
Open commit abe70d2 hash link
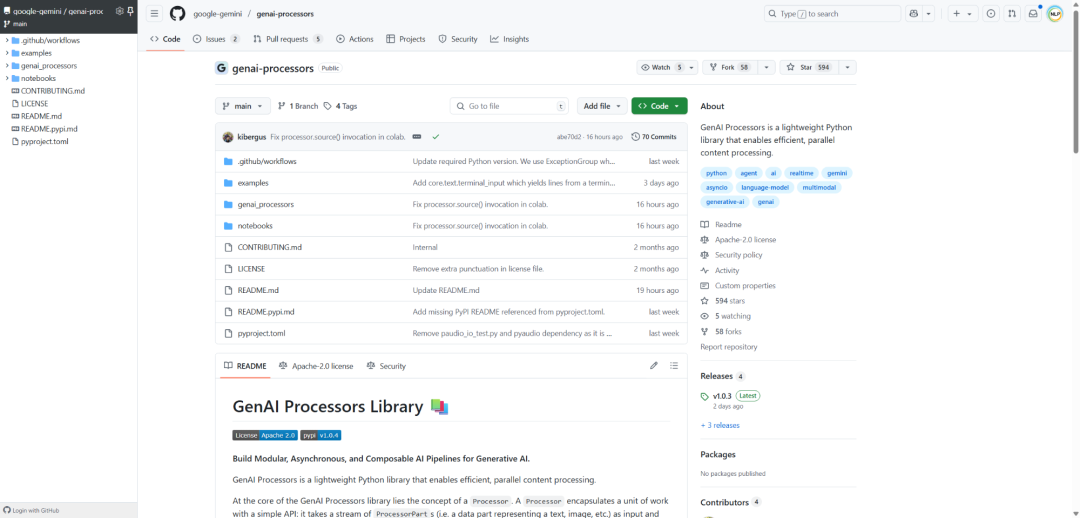pos(569,137)
